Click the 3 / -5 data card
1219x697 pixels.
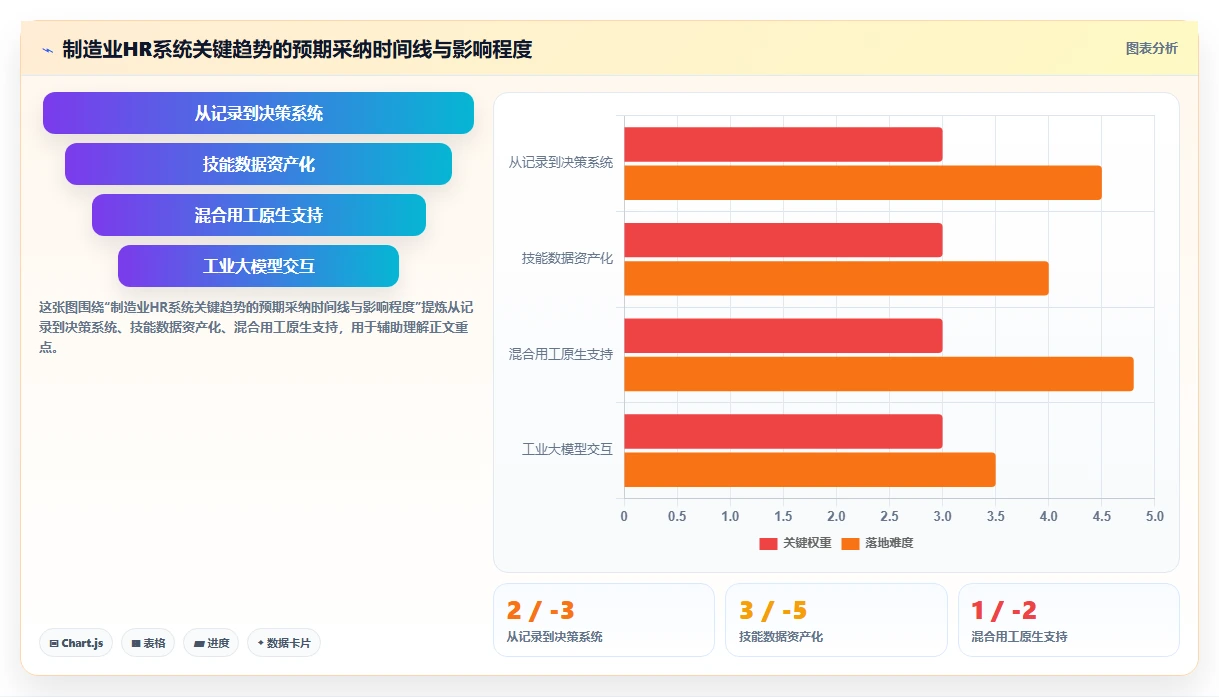coord(836,620)
